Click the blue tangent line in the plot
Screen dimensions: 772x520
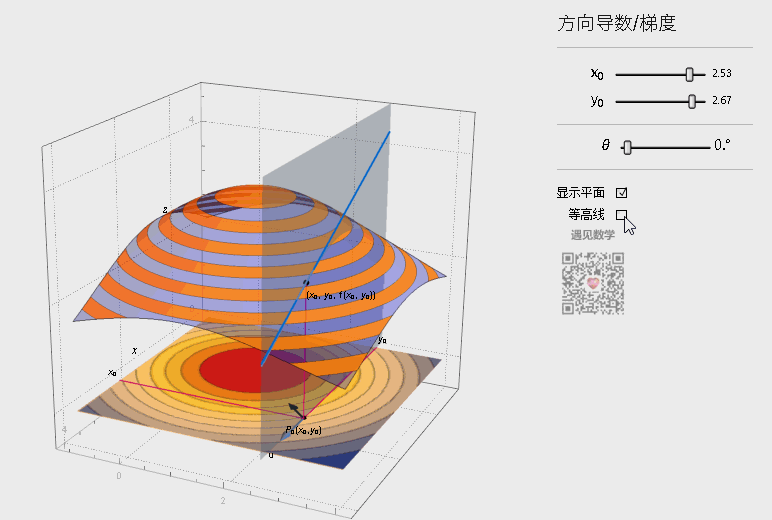pos(325,249)
